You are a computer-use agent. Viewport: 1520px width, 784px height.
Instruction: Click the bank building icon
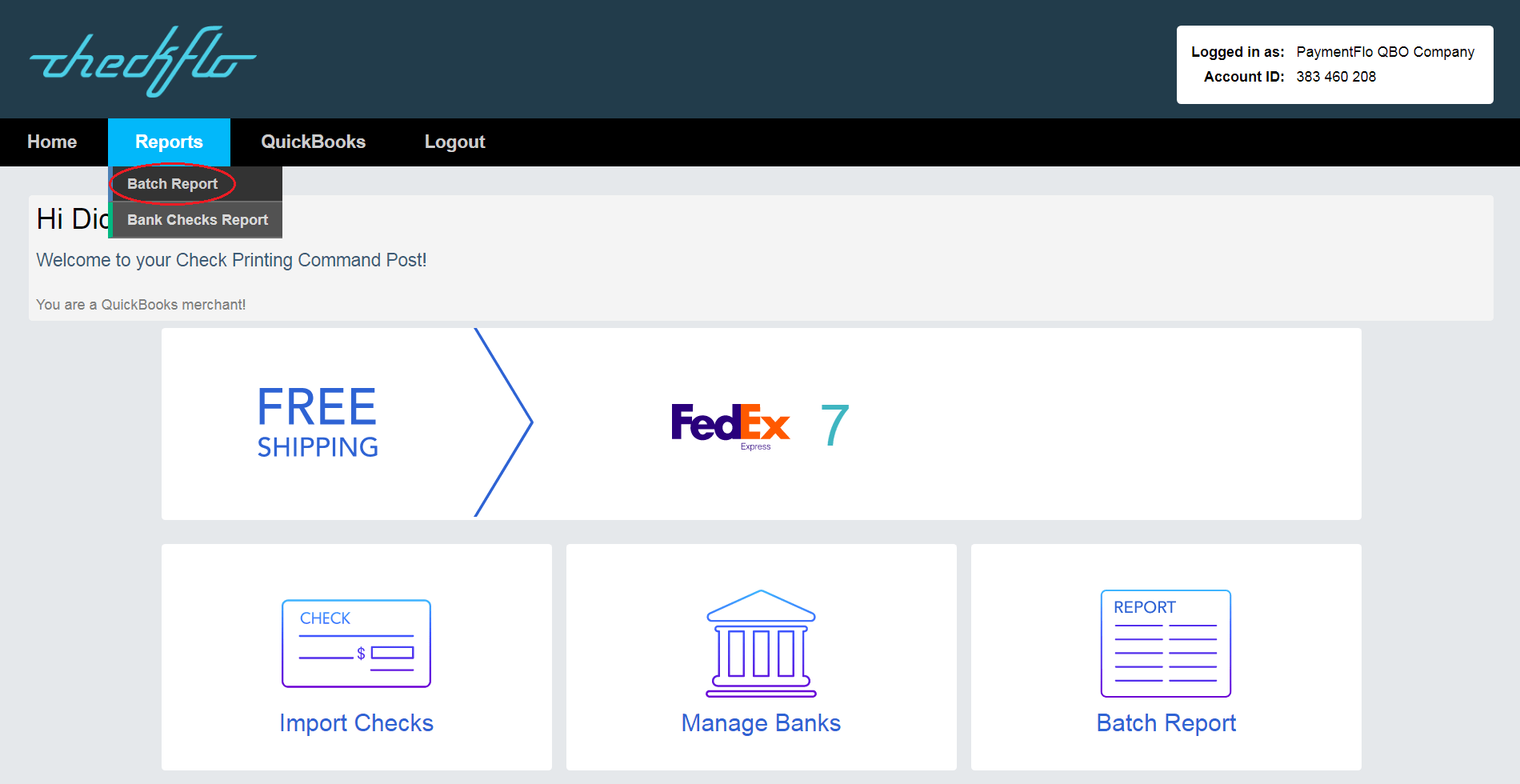click(x=761, y=643)
